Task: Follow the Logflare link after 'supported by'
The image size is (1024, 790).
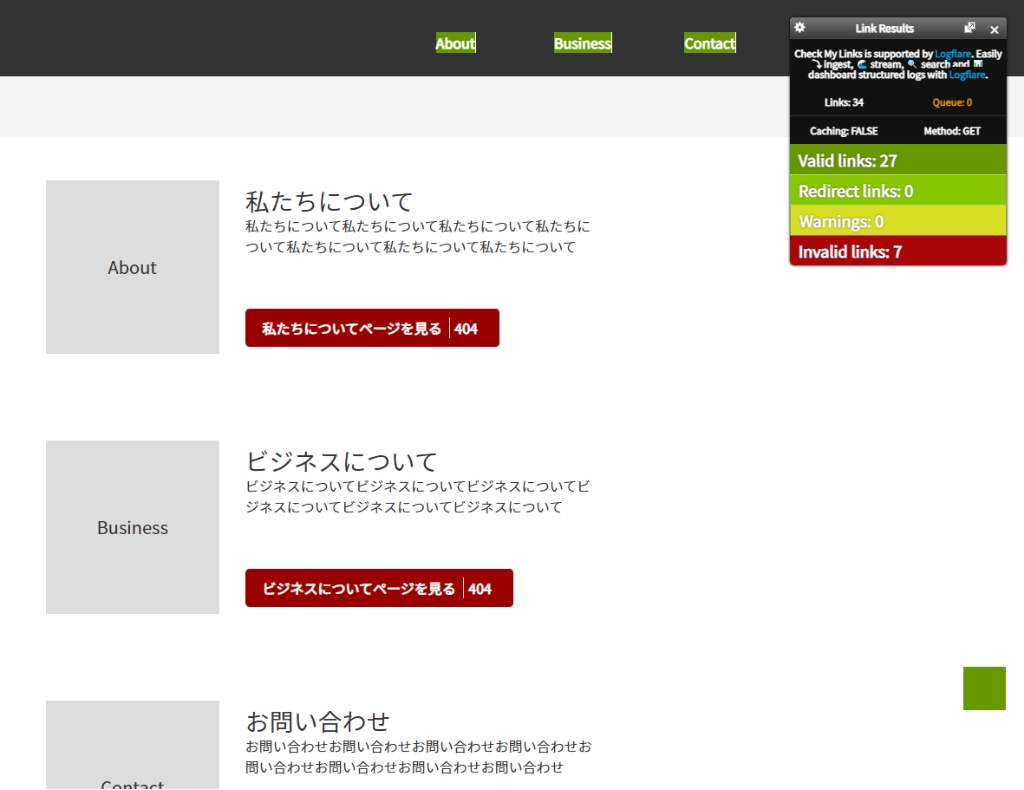Action: coord(953,54)
